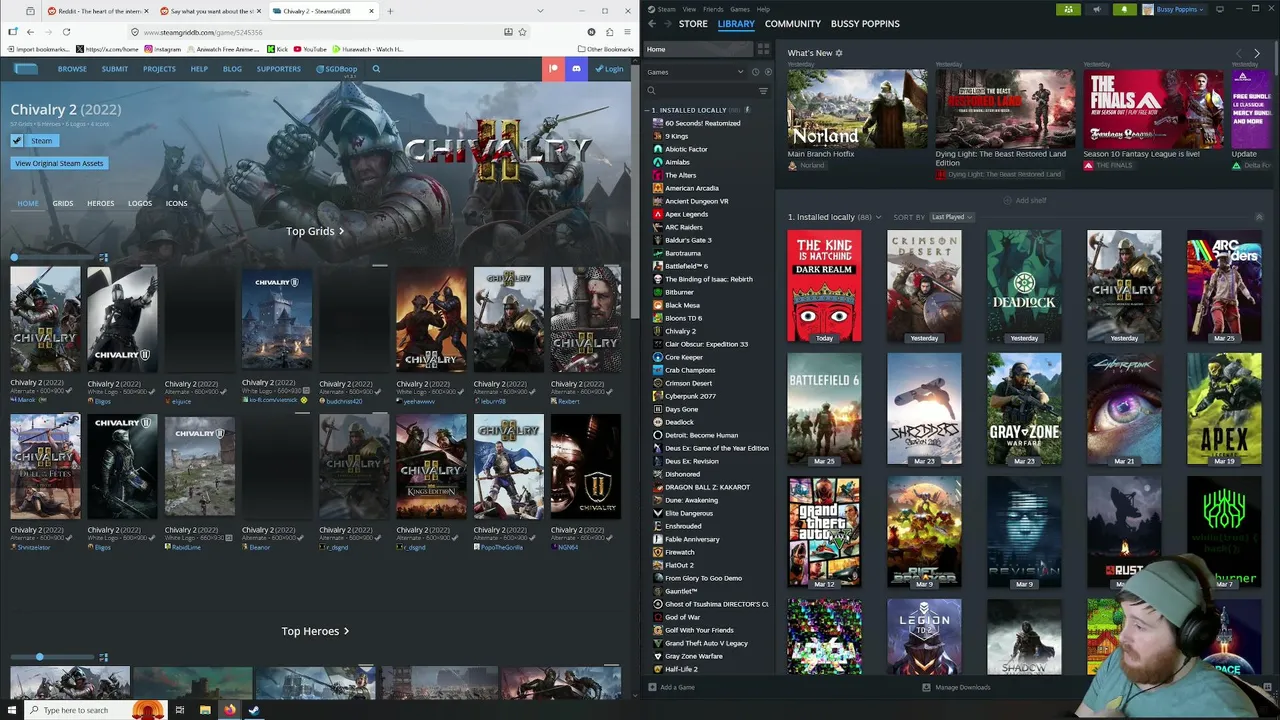Select Chivalry 2 in Steam sidebar list
Screen dimensions: 1280x720
680,331
